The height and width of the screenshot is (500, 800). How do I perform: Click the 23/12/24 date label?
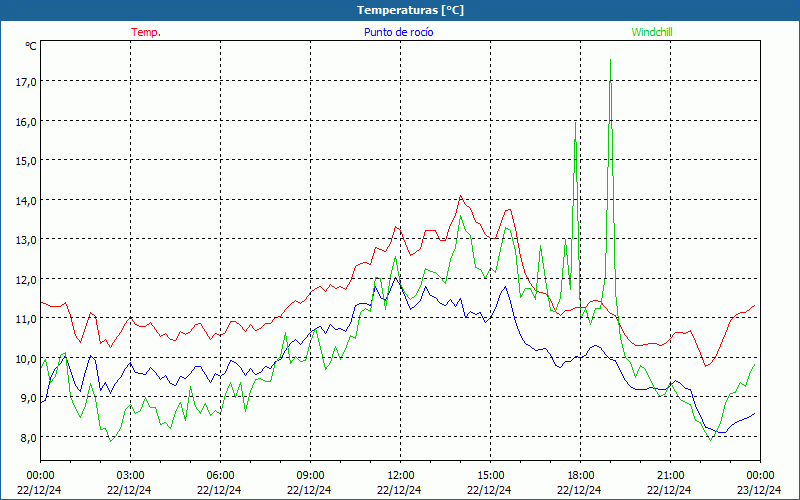point(759,490)
